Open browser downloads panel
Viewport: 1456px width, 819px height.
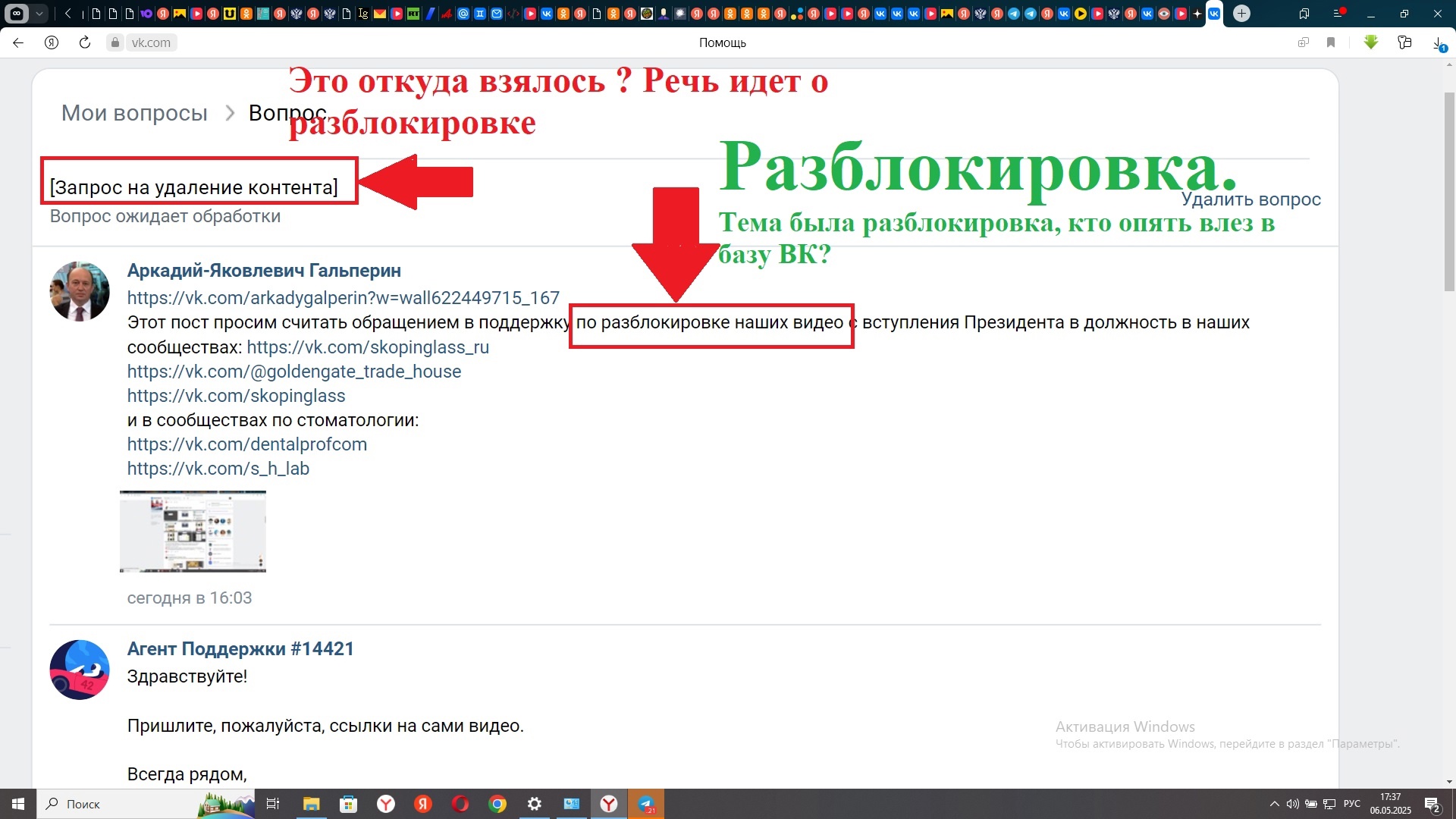pos(1439,43)
